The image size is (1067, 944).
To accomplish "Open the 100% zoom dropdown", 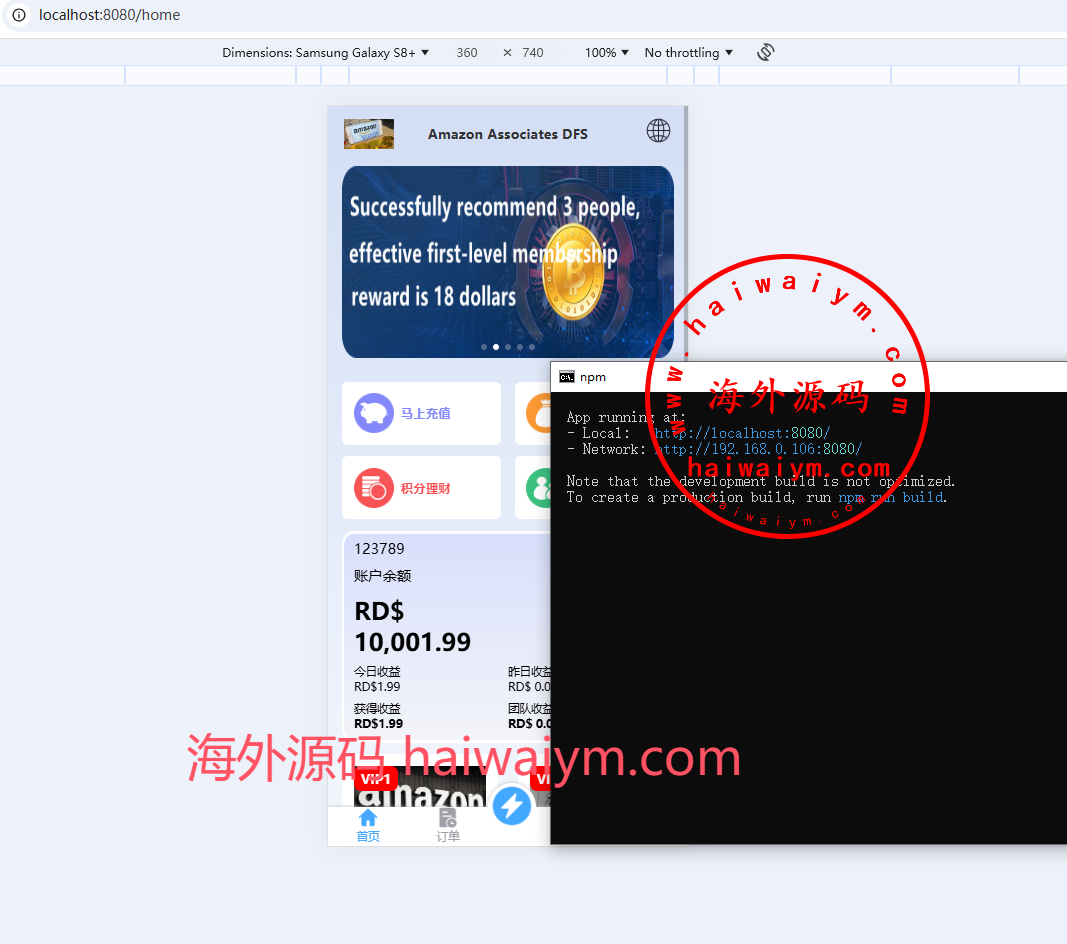I will coord(607,52).
